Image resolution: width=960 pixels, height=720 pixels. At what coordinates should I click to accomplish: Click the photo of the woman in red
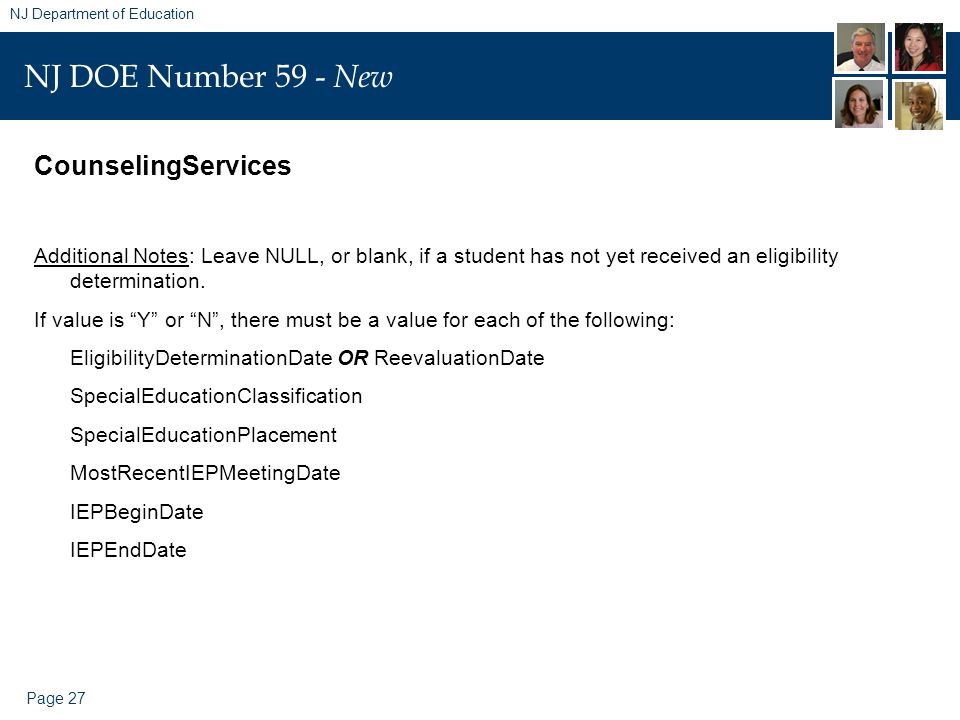[919, 48]
